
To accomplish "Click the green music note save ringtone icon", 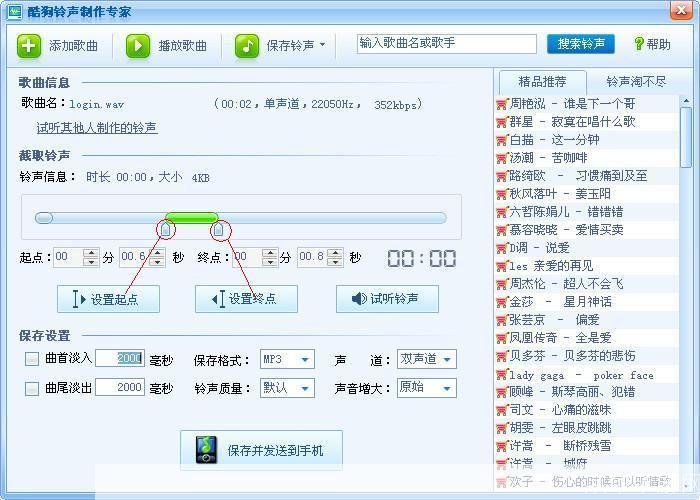I will [x=247, y=46].
